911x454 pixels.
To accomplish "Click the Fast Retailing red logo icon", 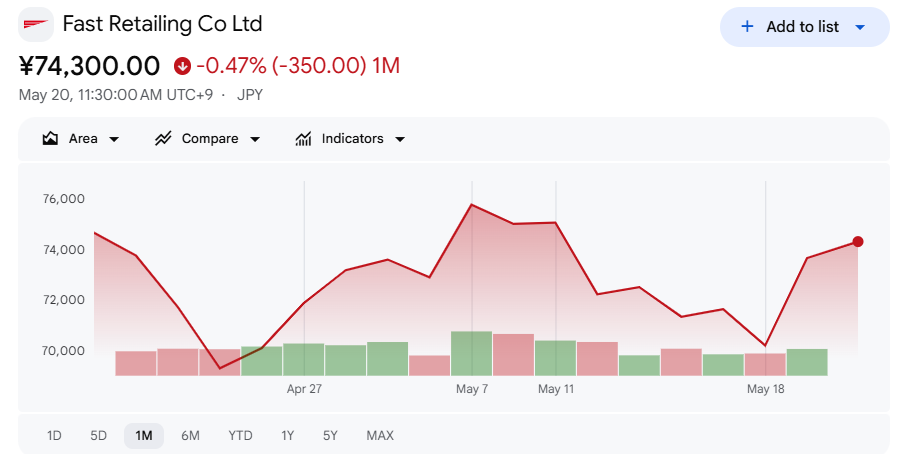I will pos(36,25).
